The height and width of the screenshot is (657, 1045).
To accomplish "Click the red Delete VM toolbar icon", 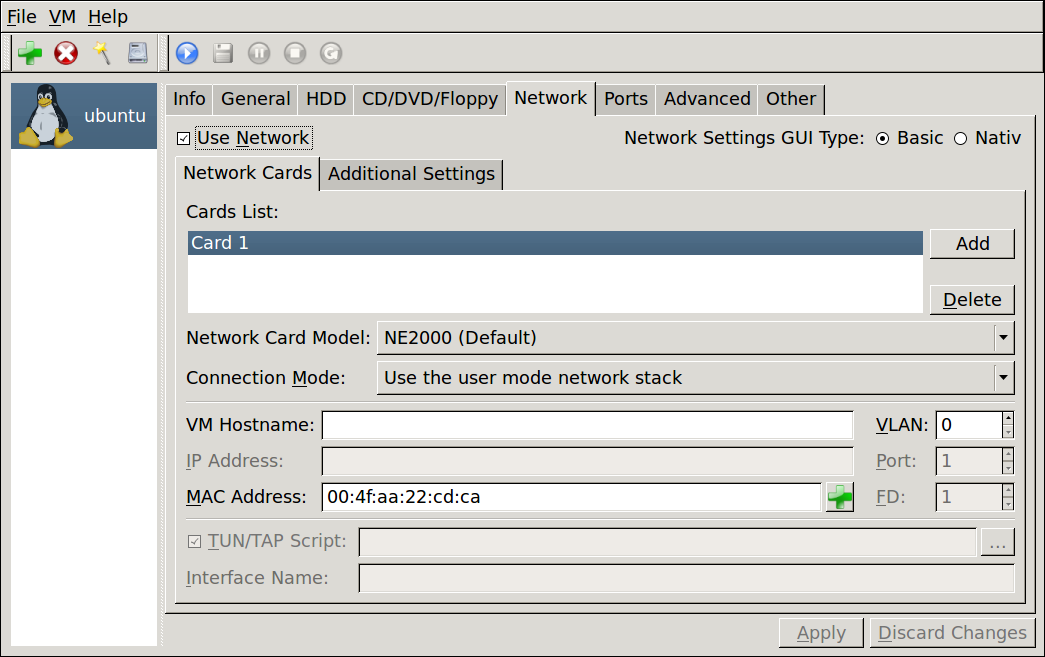I will (x=66, y=53).
